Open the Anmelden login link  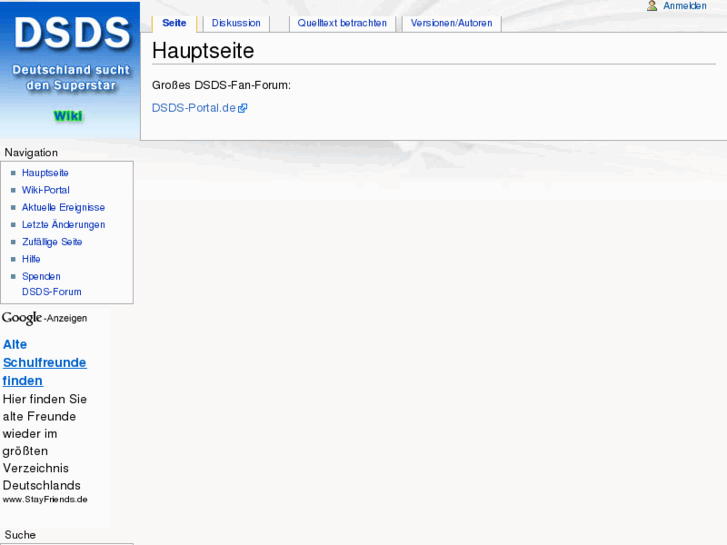click(684, 6)
